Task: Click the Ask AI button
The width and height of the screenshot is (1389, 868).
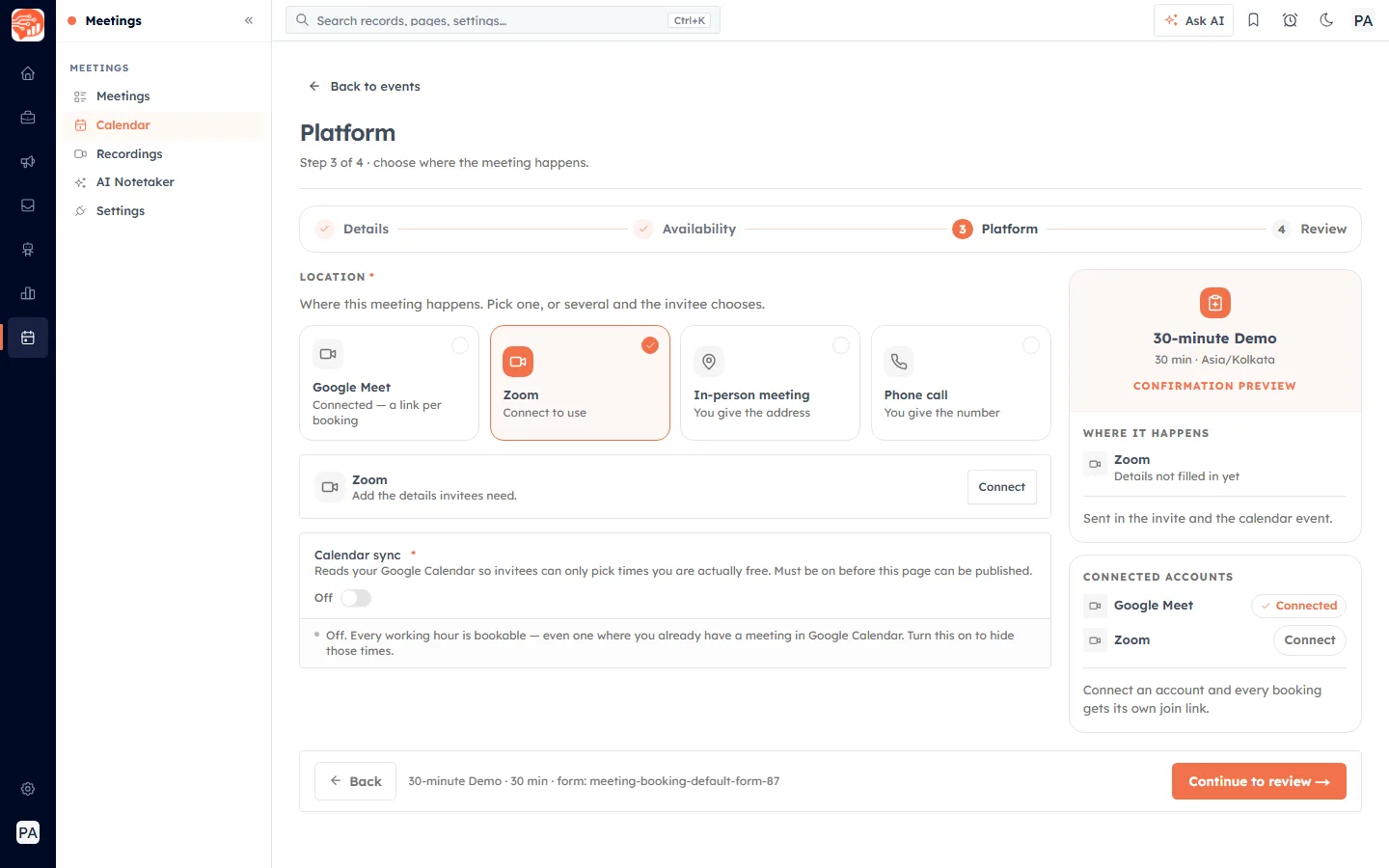Action: pyautogui.click(x=1193, y=20)
